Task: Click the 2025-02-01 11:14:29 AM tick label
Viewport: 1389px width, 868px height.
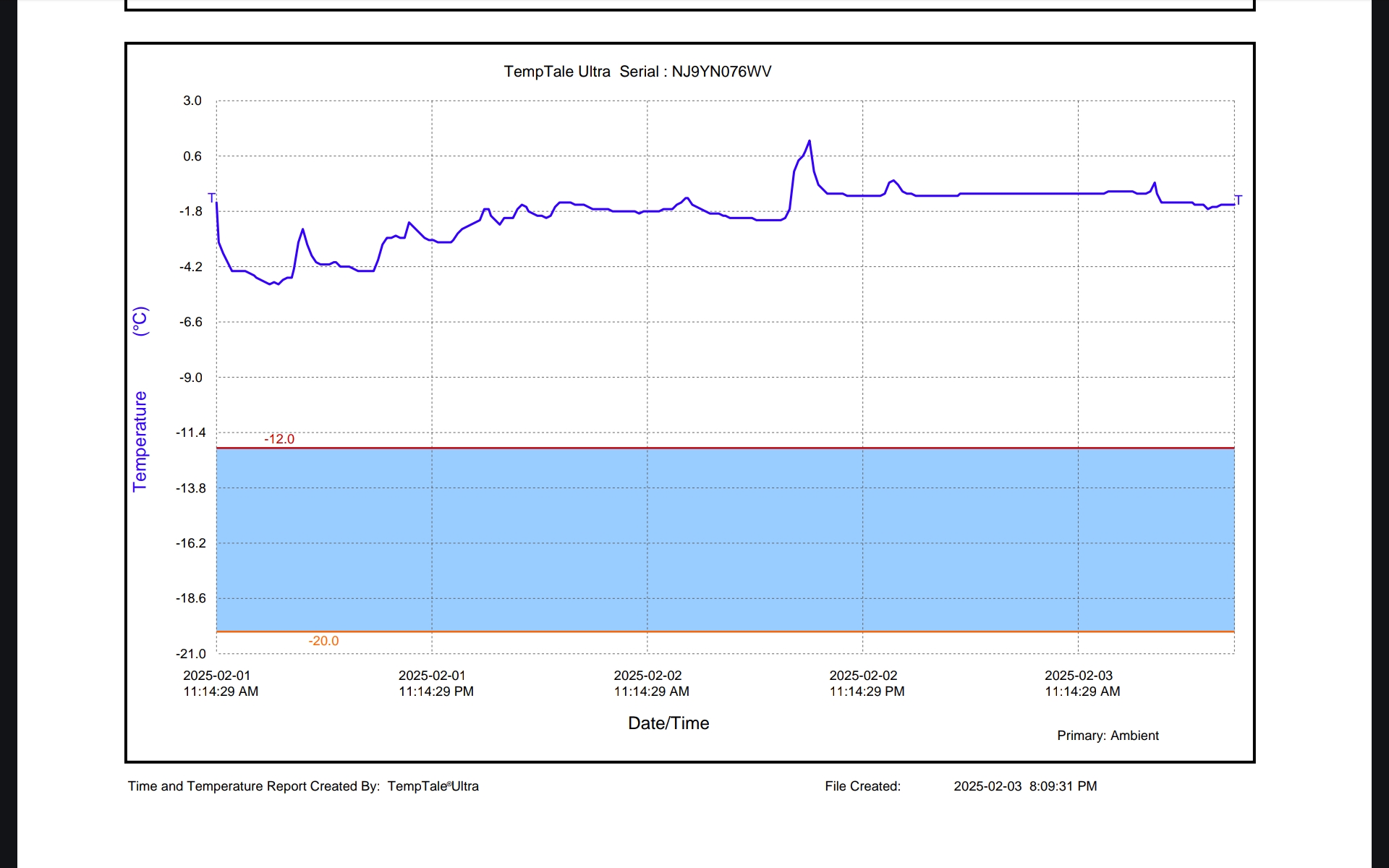Action: (x=221, y=684)
